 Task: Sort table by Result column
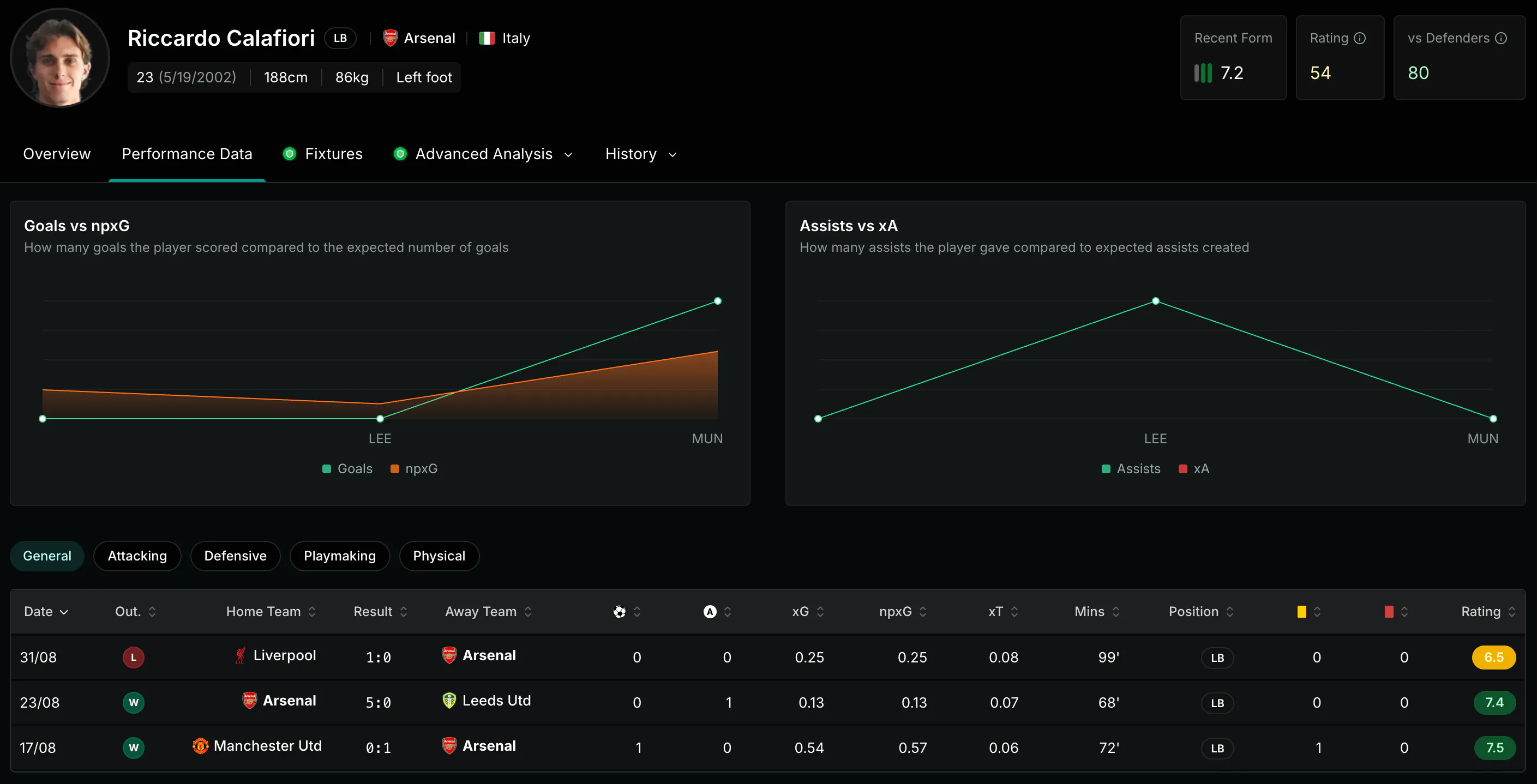(x=381, y=612)
